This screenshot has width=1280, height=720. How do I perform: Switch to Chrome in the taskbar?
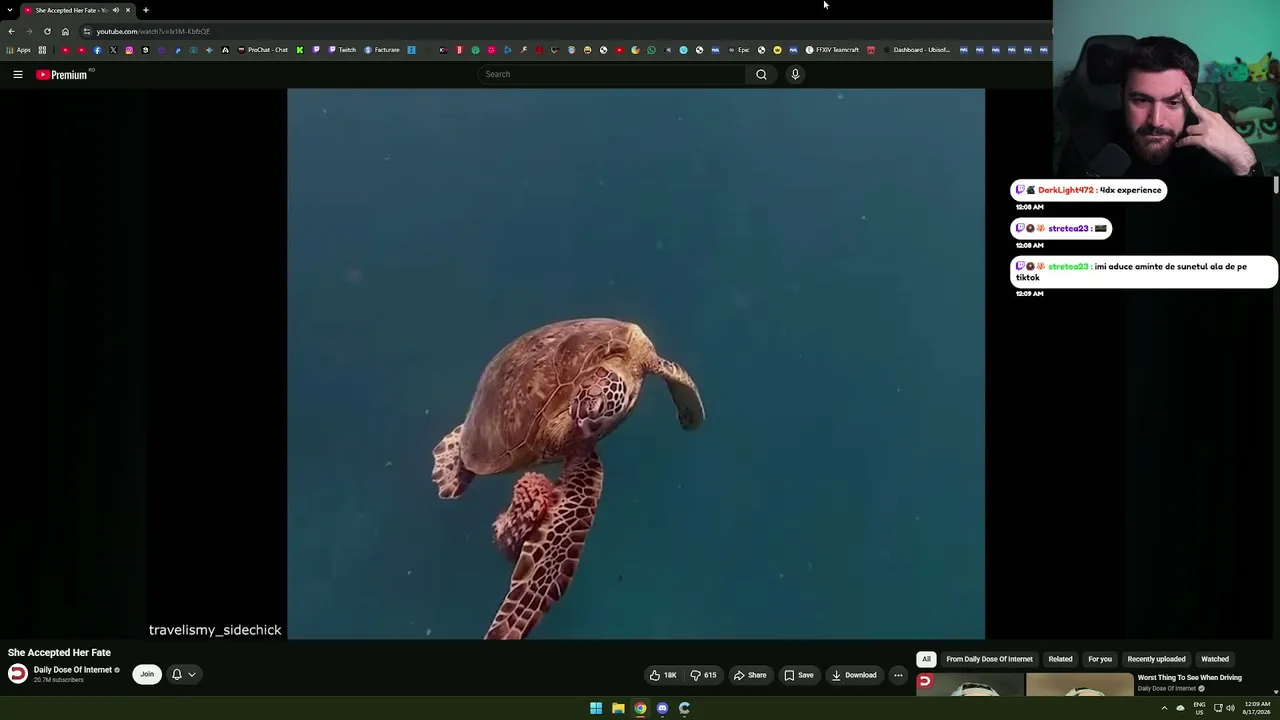pyautogui.click(x=640, y=708)
